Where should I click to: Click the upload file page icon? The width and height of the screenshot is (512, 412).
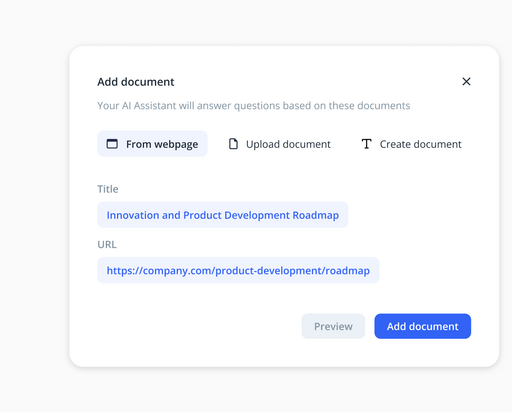point(233,144)
